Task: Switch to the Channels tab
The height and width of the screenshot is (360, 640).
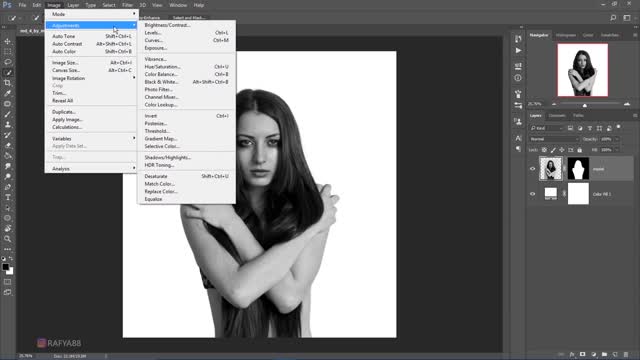Action: coord(557,116)
